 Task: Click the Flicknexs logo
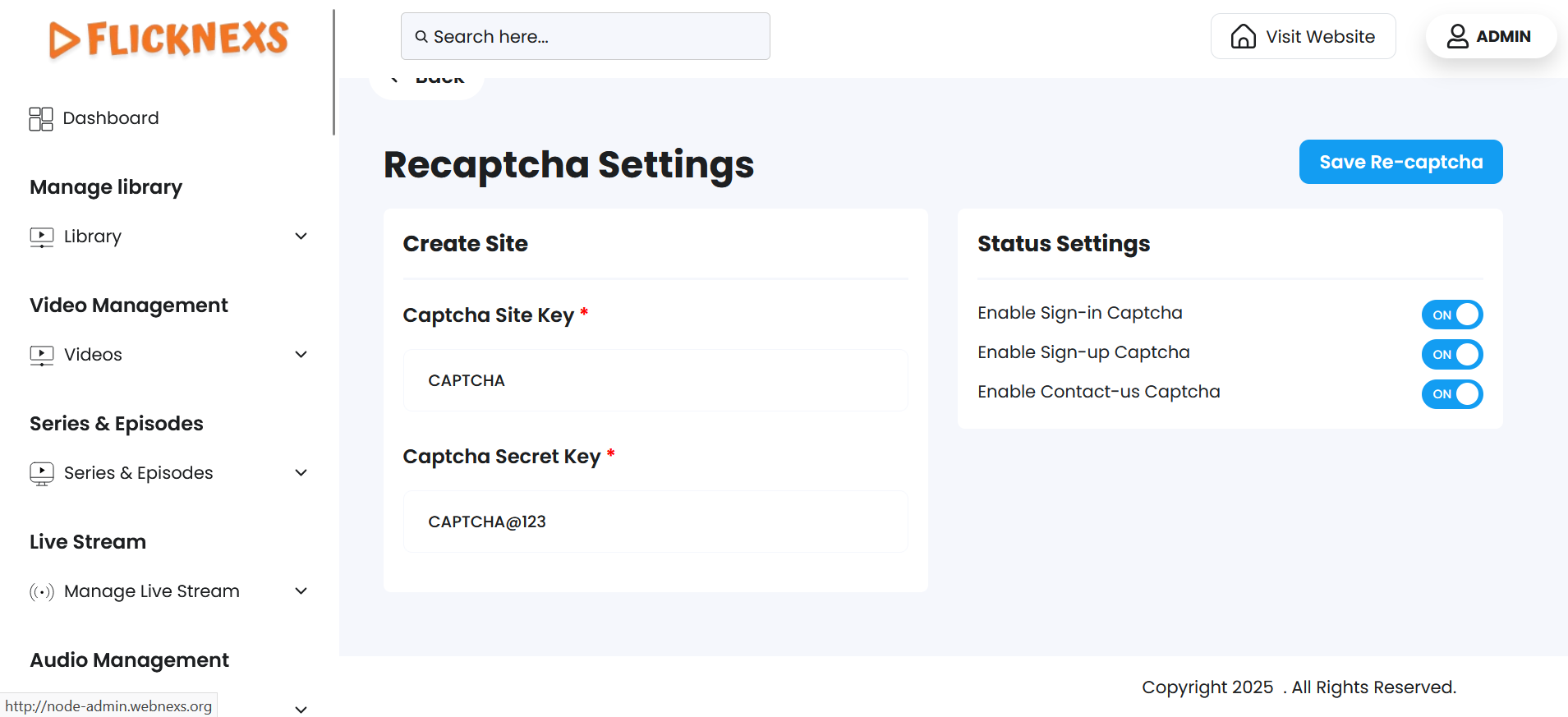(x=169, y=39)
